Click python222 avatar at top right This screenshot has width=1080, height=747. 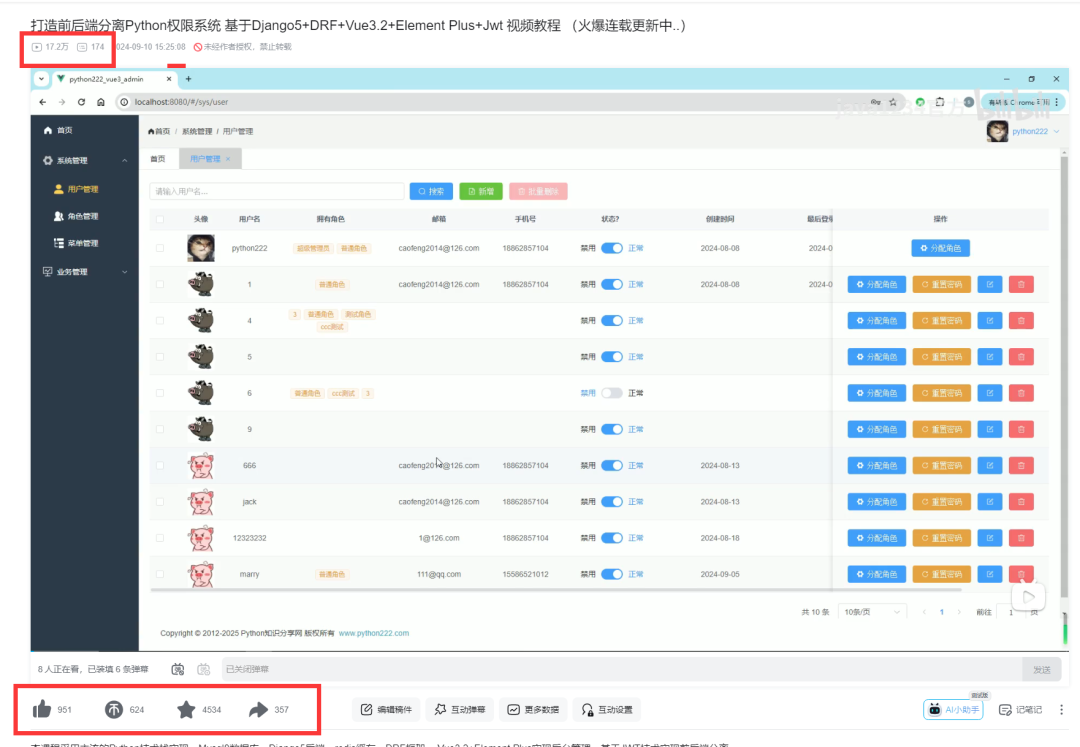pyautogui.click(x=997, y=131)
